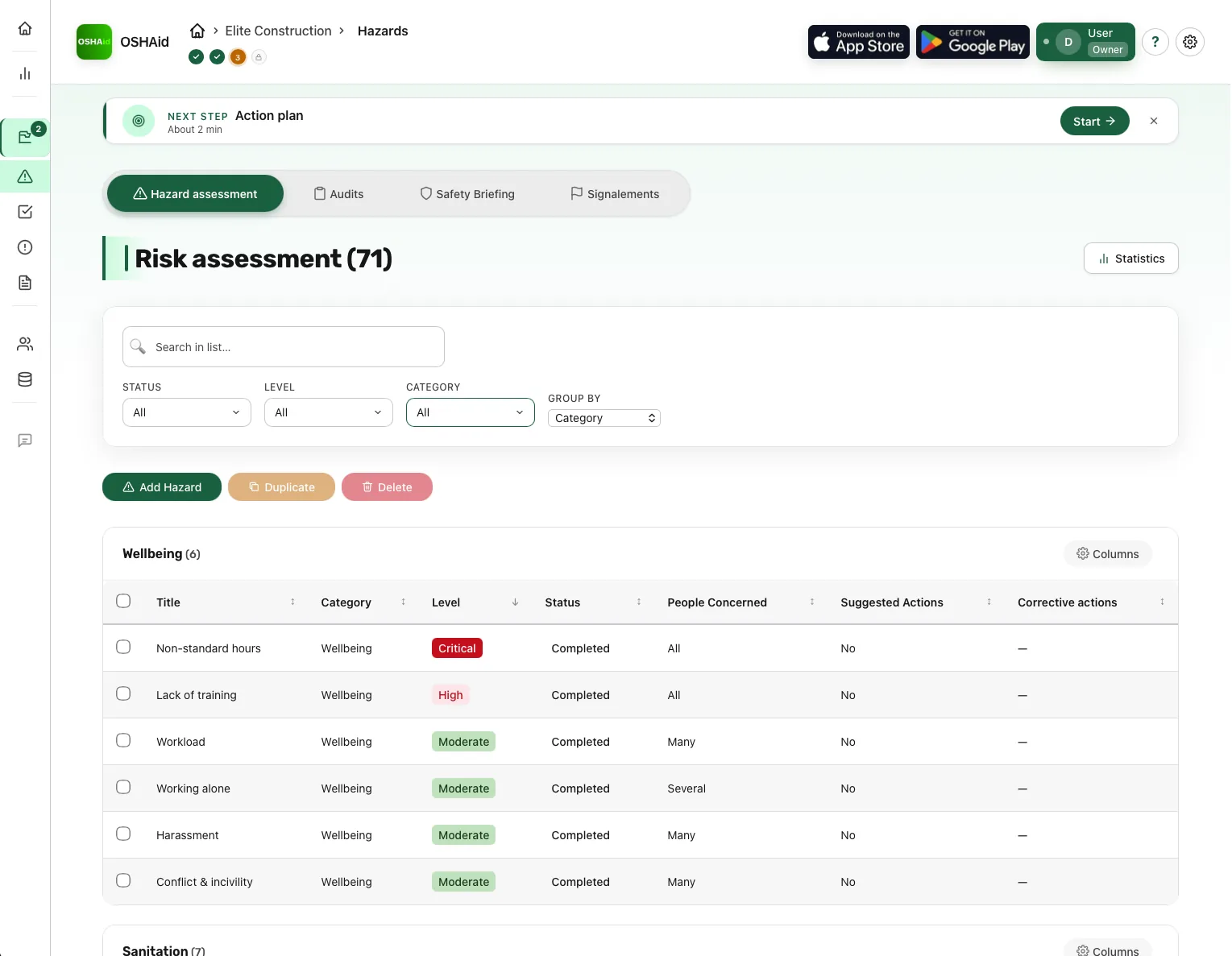Viewport: 1232px width, 956px height.
Task: Switch to the Safety Briefing tab
Action: [467, 194]
